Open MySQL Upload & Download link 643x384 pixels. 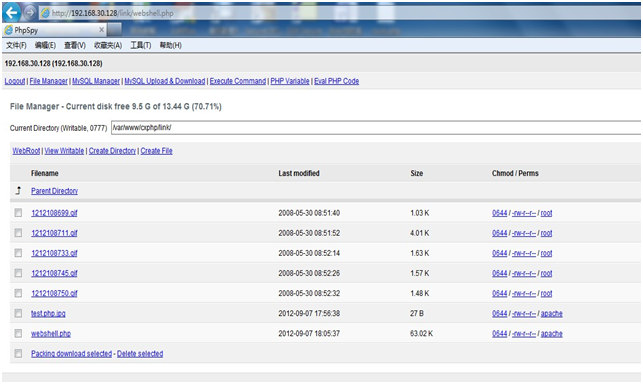click(x=164, y=81)
